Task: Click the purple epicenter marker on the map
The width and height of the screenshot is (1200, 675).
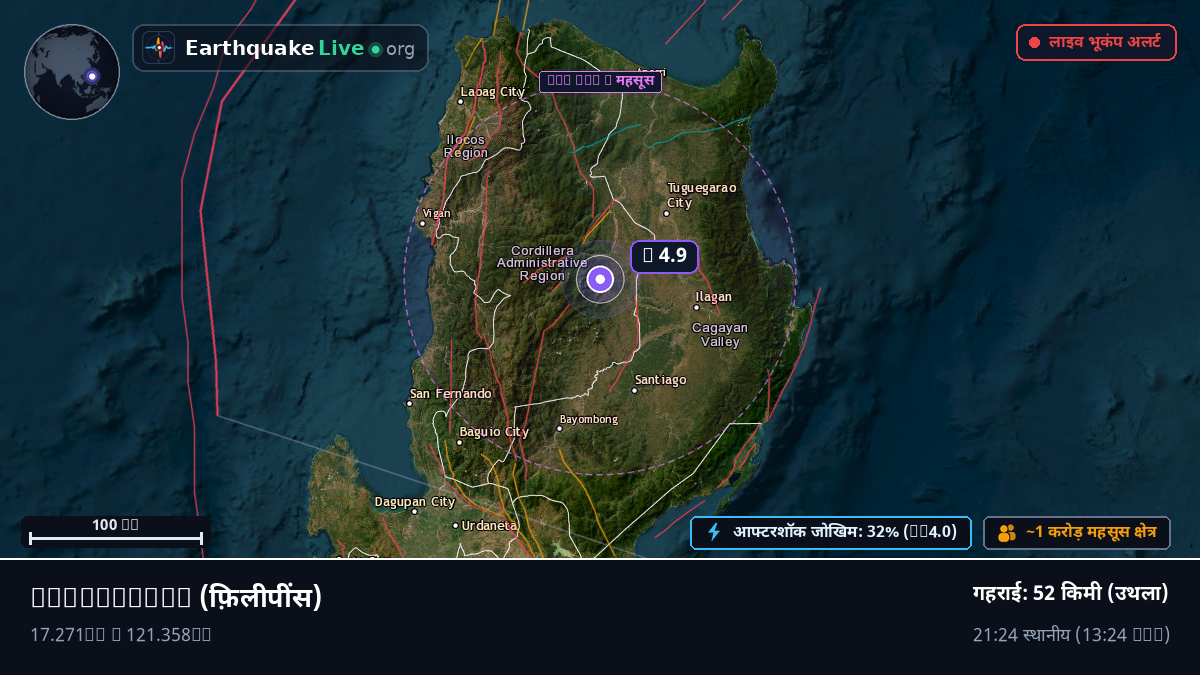Action: (600, 279)
